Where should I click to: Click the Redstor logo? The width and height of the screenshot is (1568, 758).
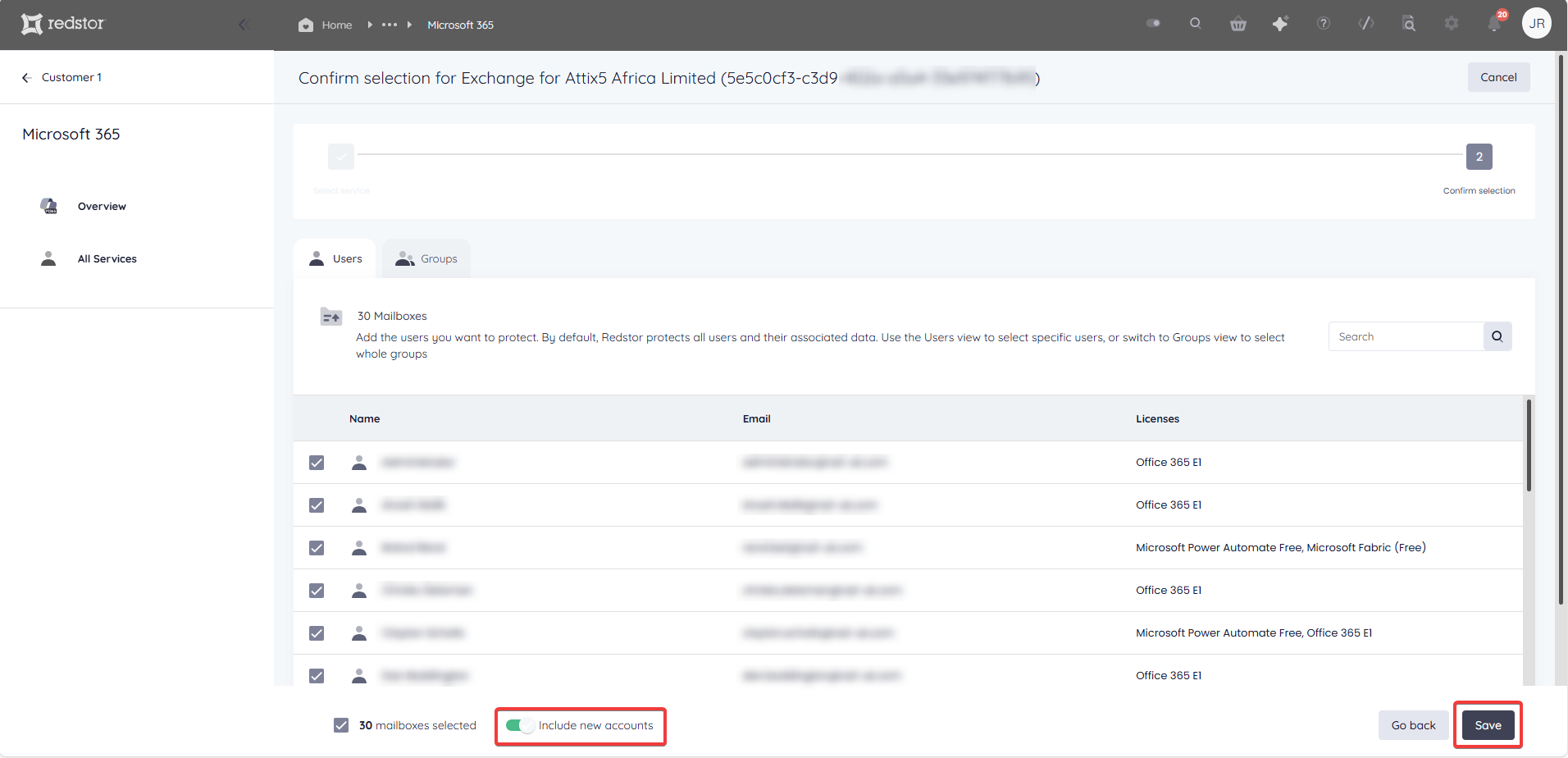point(63,24)
